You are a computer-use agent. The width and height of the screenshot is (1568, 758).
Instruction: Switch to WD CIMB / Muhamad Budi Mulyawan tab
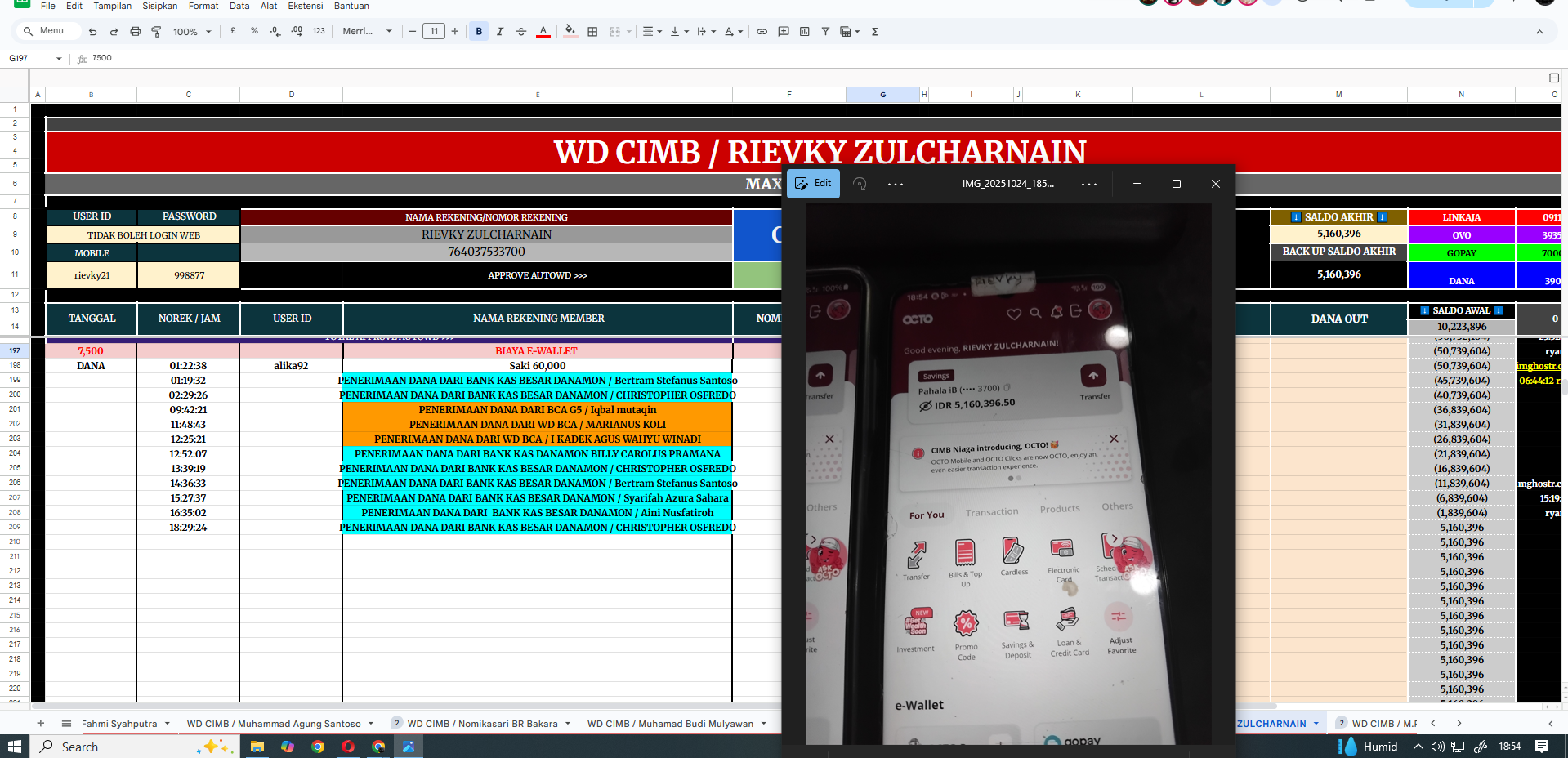671,724
